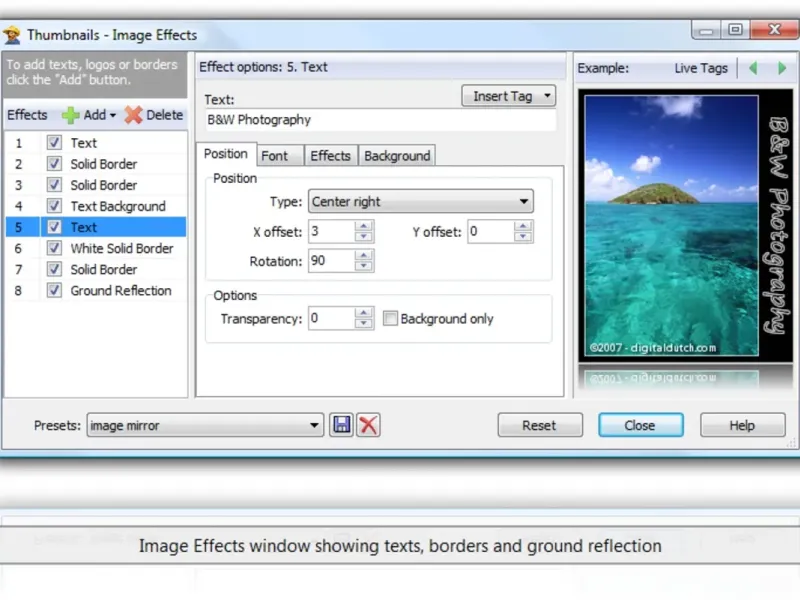Decrease Y offset with down spinner
Viewport: 800px width, 600px height.
[x=523, y=237]
